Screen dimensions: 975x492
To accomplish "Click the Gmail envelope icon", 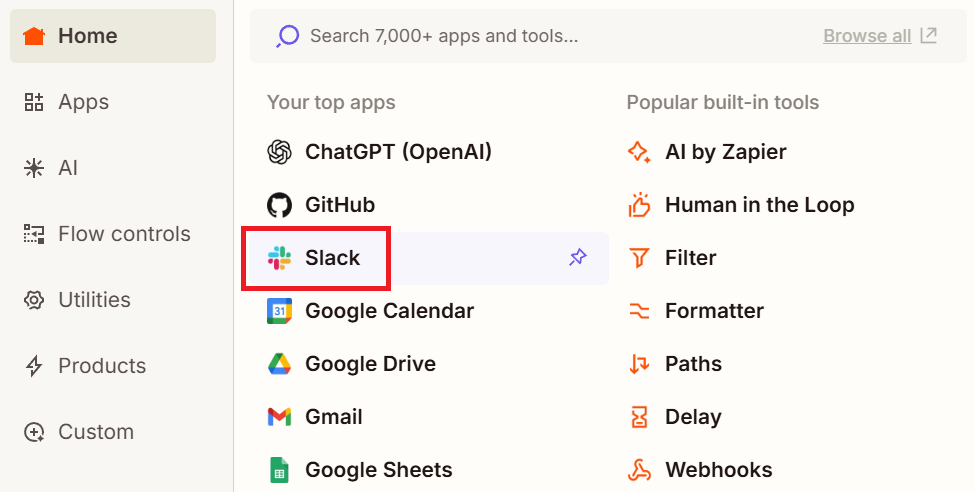I will pyautogui.click(x=279, y=417).
